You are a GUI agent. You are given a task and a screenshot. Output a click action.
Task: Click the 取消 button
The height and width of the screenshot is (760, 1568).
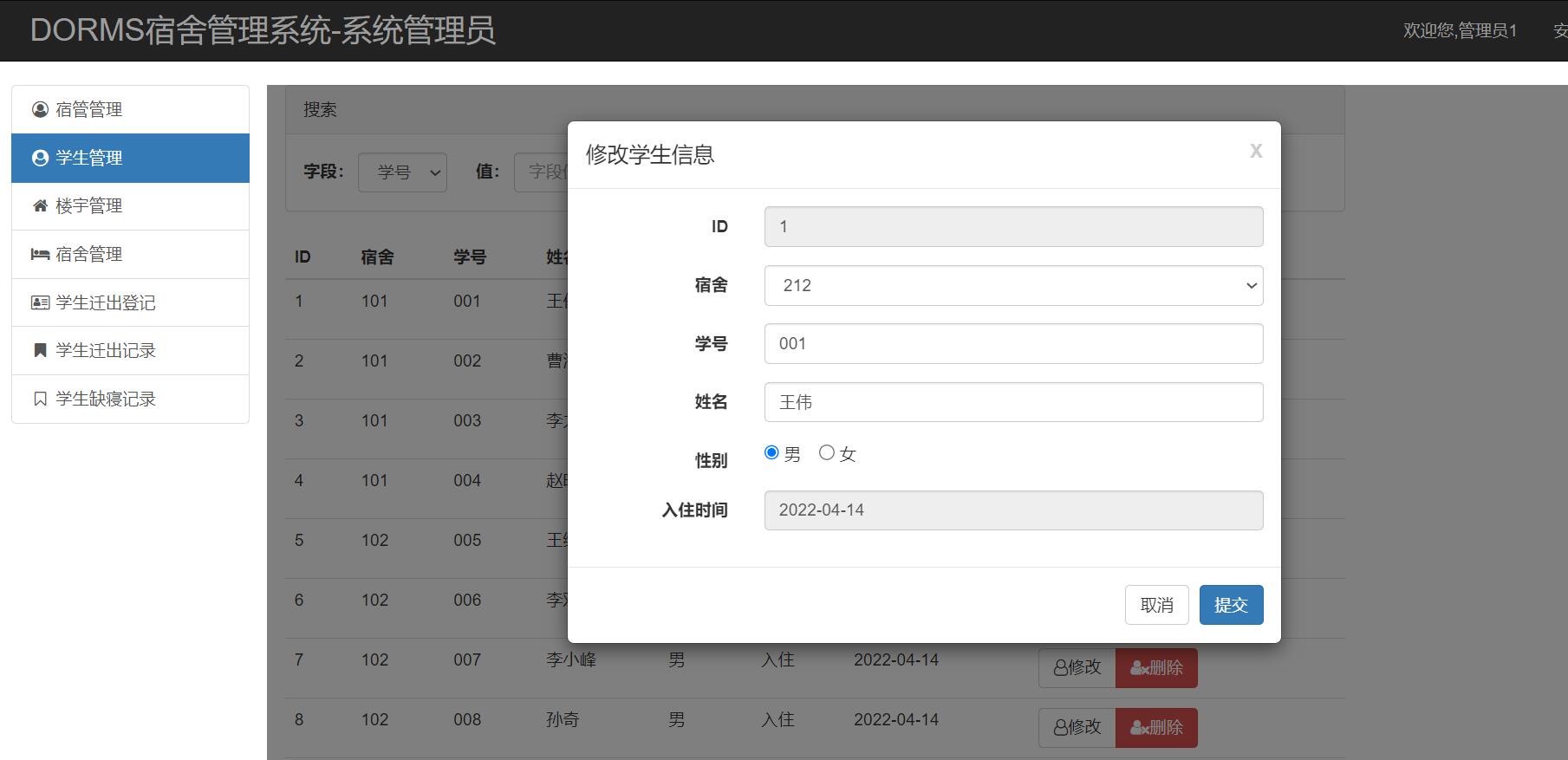(1156, 605)
